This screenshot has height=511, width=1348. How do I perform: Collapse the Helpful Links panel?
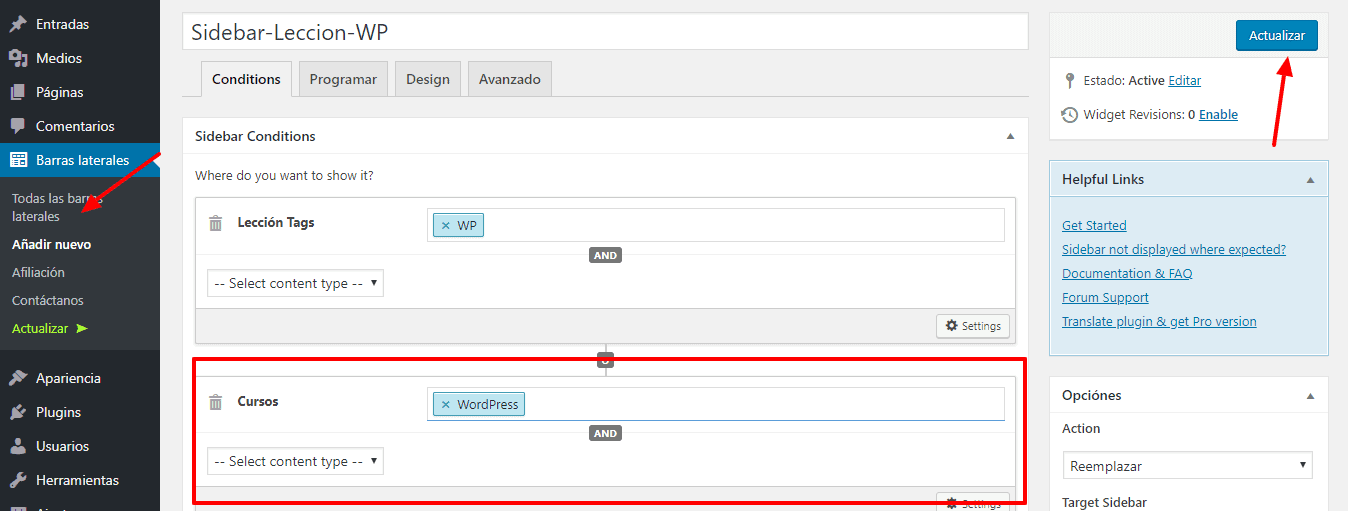1310,180
